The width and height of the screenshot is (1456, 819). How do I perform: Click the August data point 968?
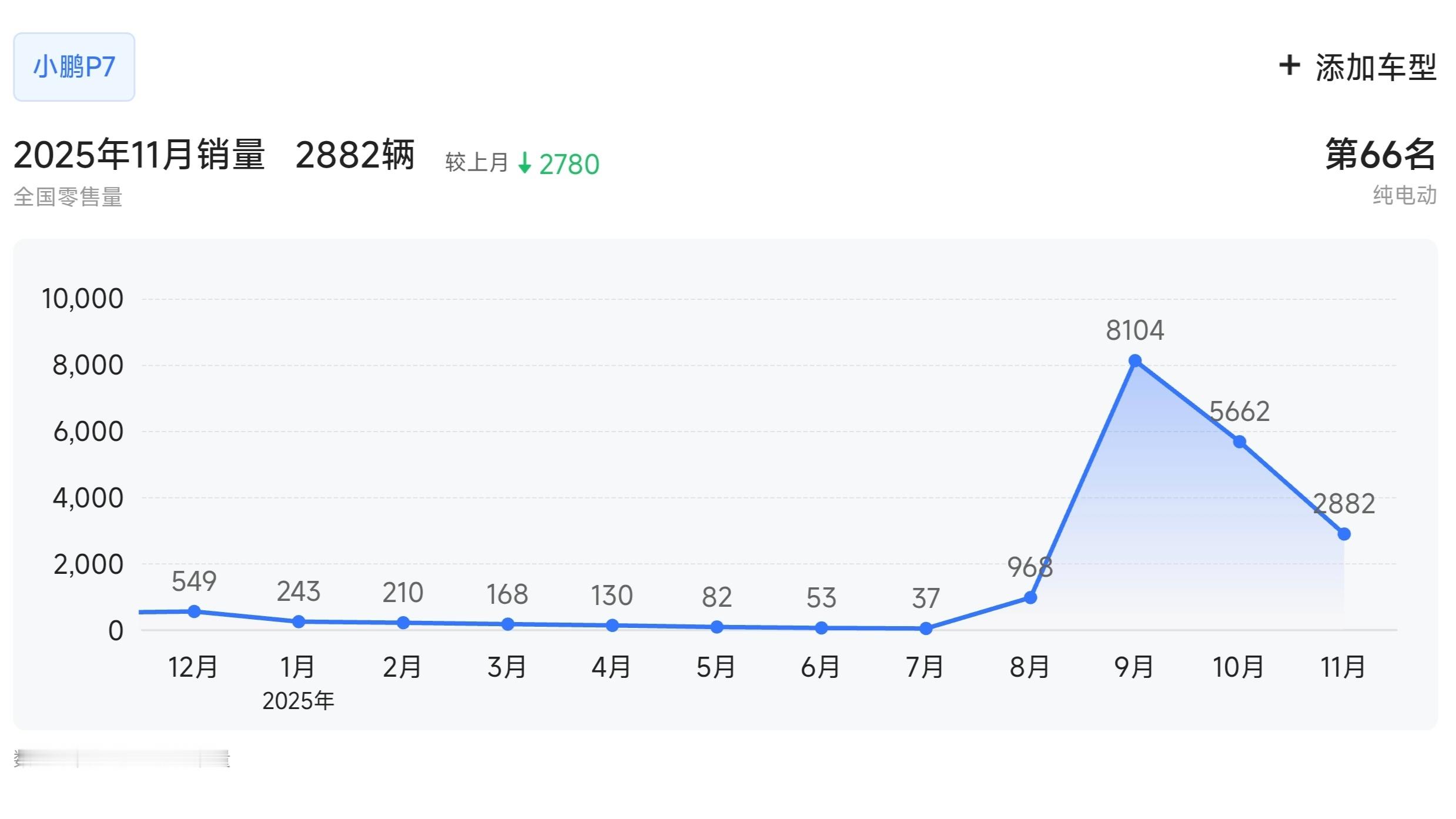point(1030,597)
